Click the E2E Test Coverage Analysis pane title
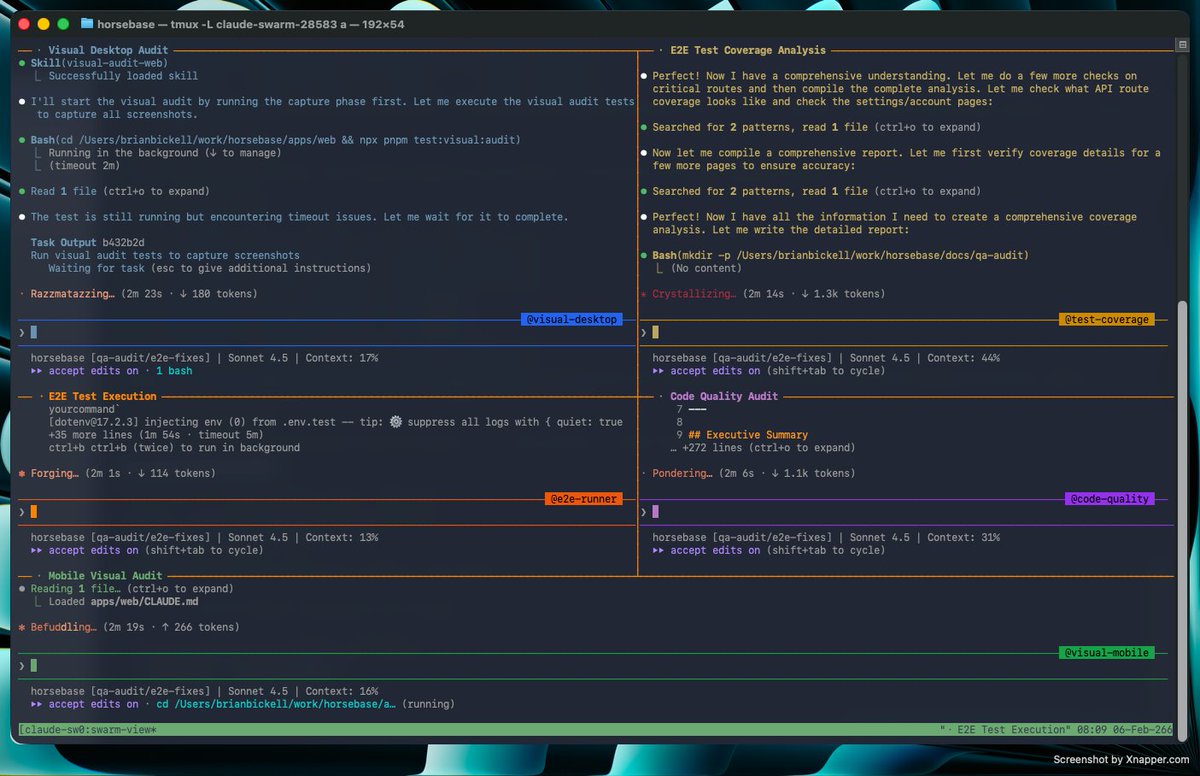 click(748, 50)
